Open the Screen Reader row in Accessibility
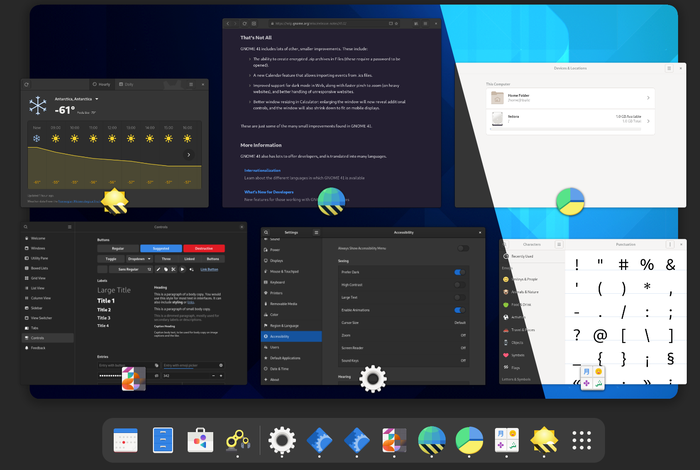This screenshot has height=470, width=700. (404, 348)
